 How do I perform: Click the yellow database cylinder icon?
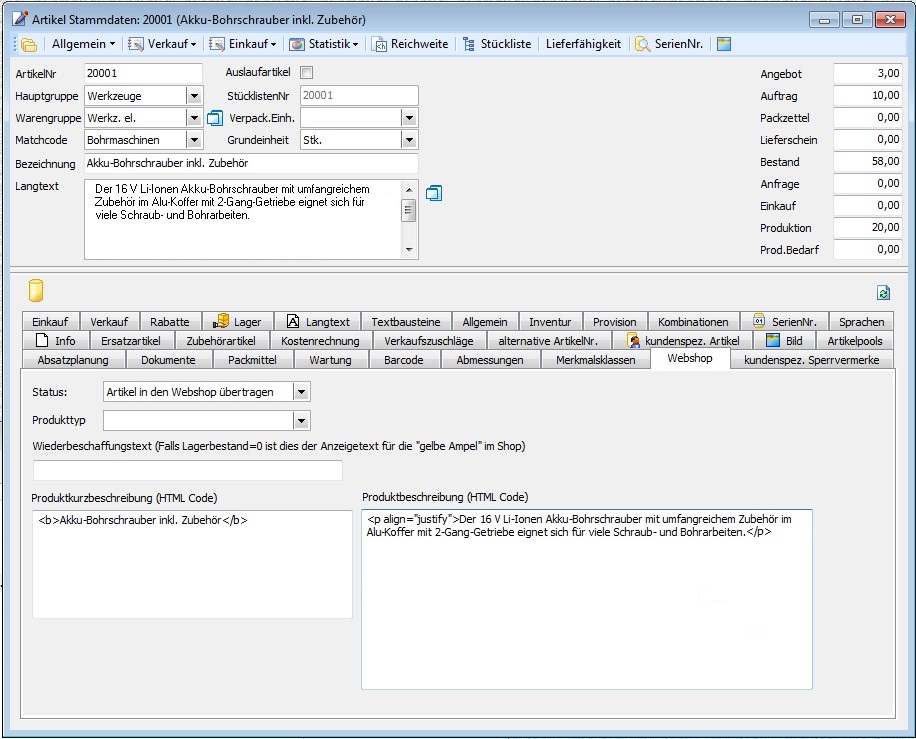click(36, 291)
